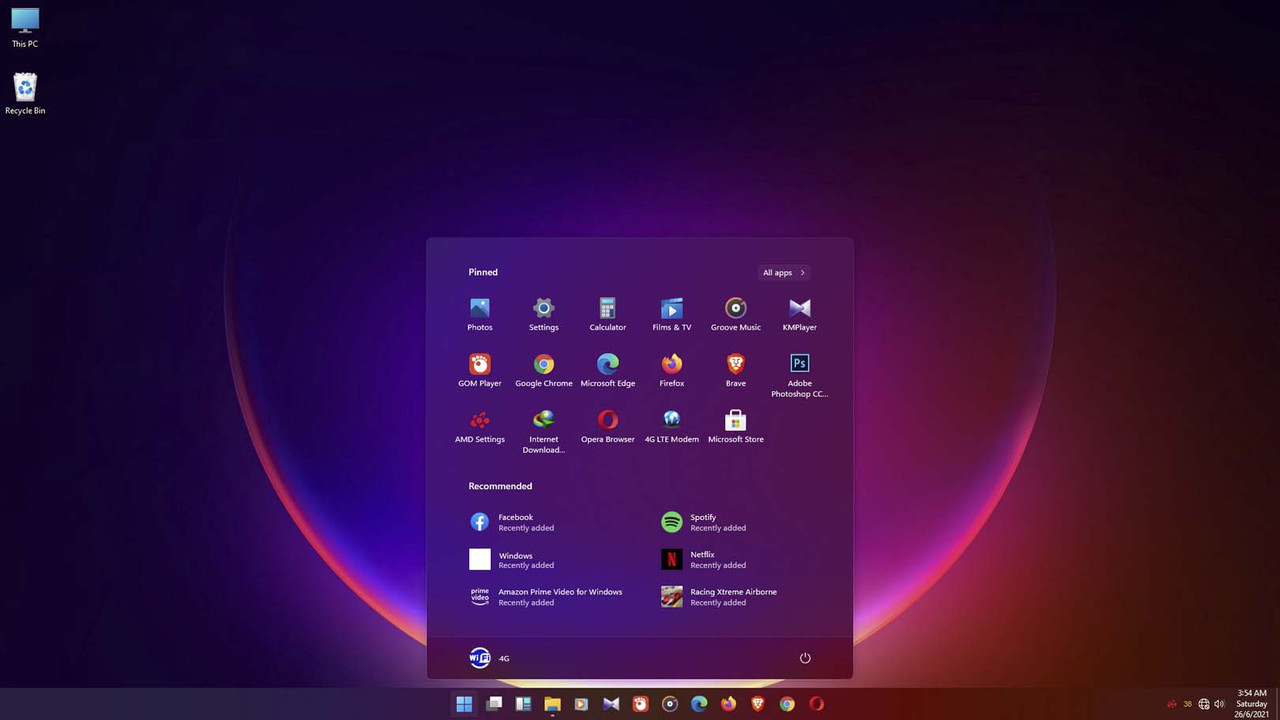This screenshot has width=1280, height=720.
Task: Launch Brave from the Pinned grid
Action: (x=736, y=370)
